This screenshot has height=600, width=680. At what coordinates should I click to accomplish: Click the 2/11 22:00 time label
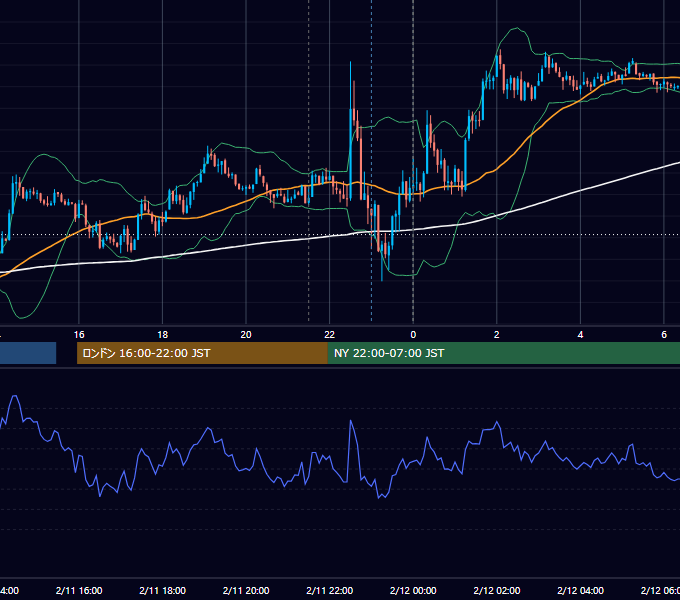pyautogui.click(x=330, y=590)
